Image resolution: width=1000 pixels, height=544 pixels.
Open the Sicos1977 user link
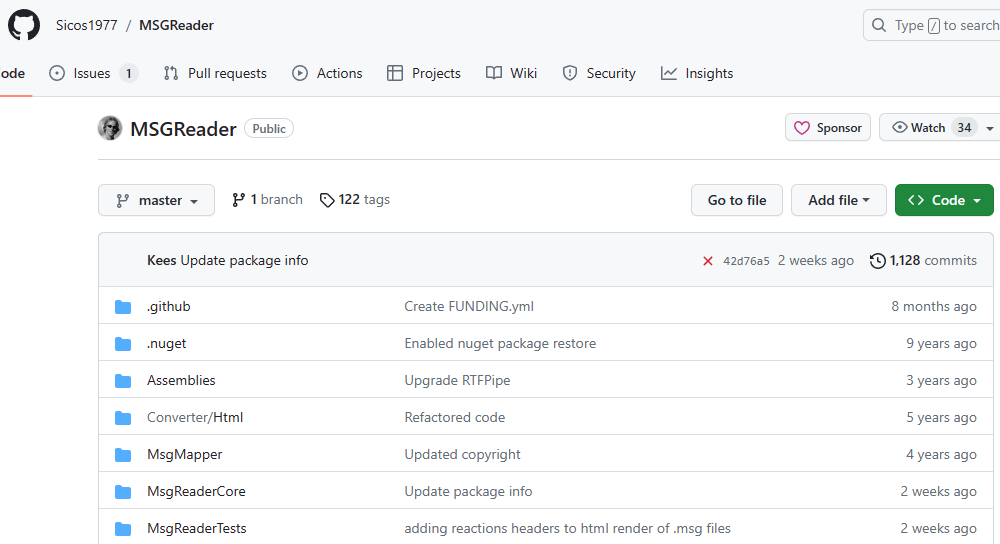87,26
